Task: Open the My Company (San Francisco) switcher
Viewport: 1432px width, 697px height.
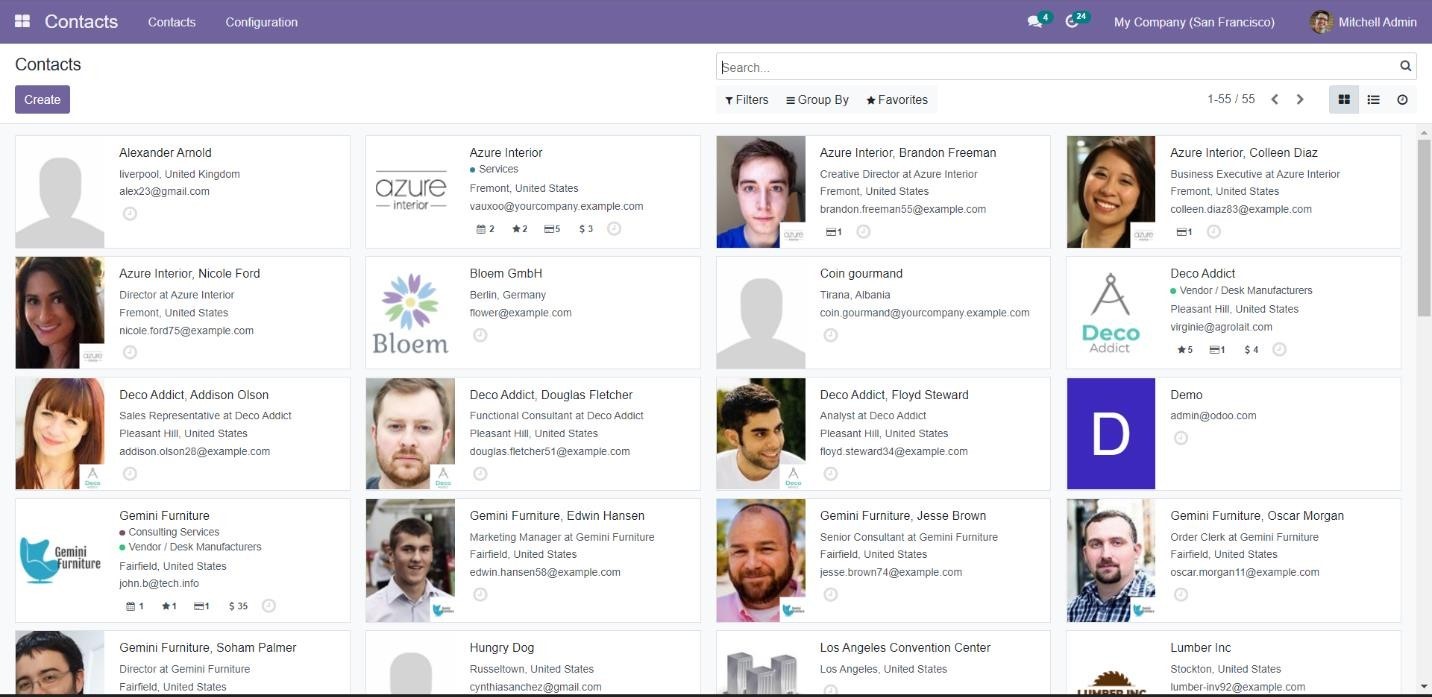Action: tap(1194, 22)
